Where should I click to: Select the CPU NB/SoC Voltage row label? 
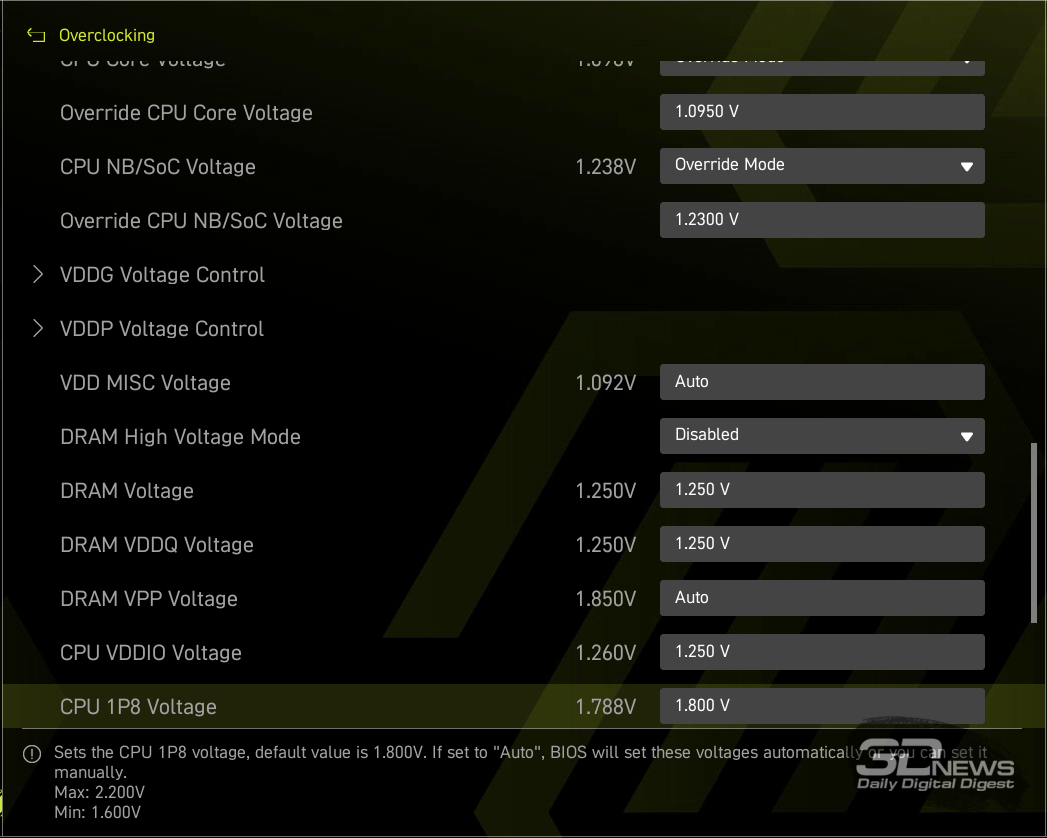point(158,167)
